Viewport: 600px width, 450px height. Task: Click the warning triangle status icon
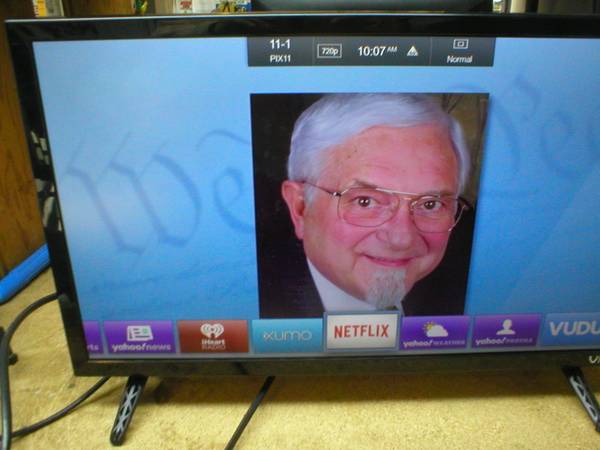point(412,51)
